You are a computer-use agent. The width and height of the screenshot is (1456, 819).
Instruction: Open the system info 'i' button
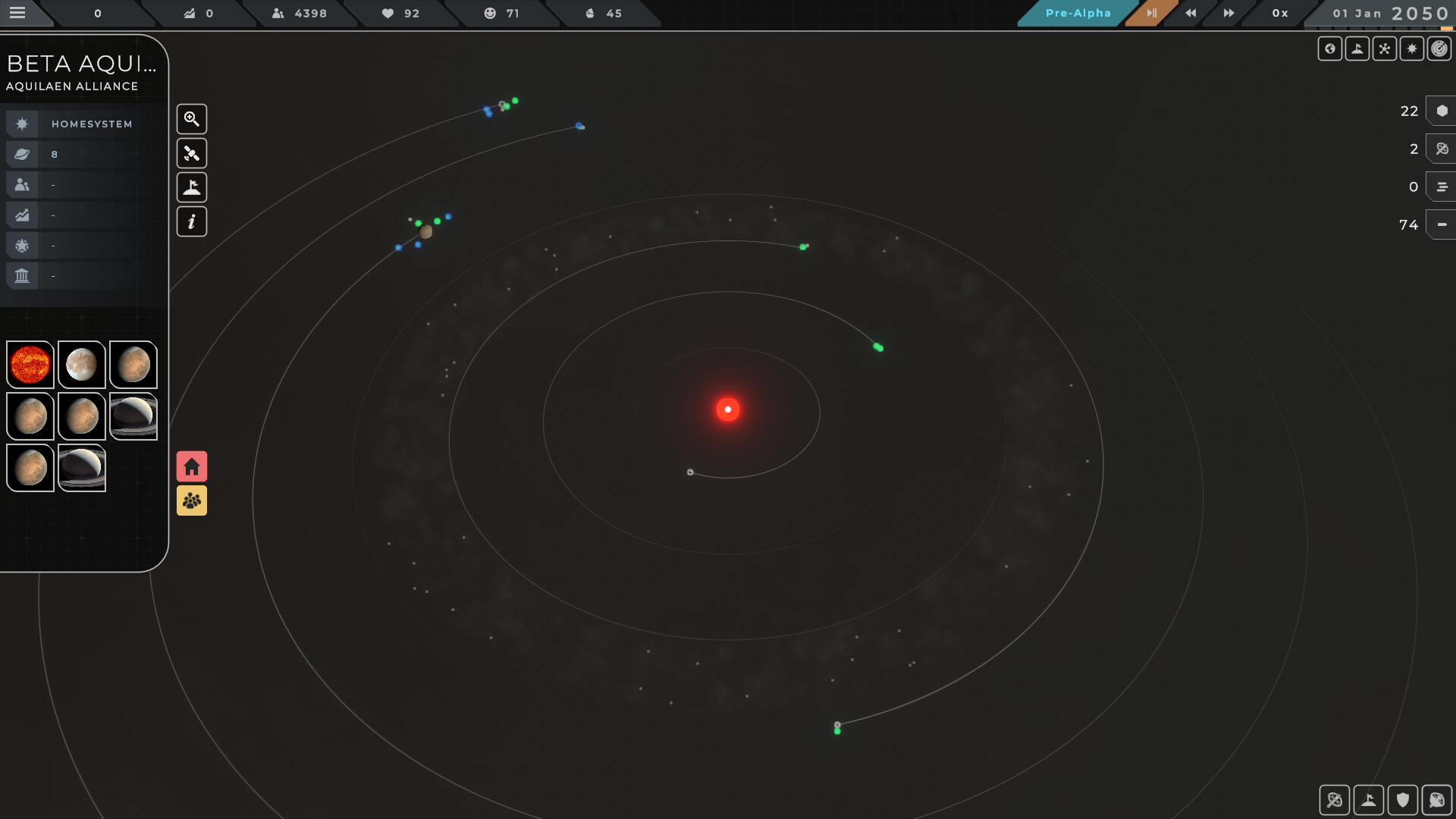coord(192,221)
